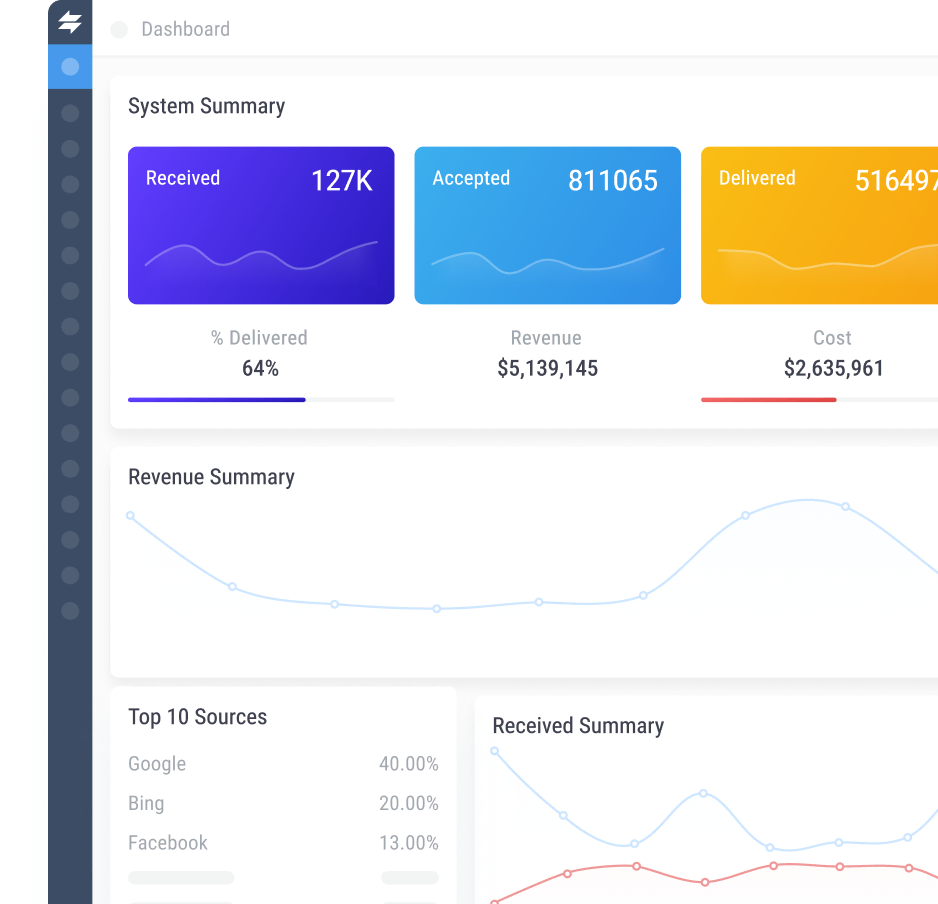Click the purple % Delivered progress bar
This screenshot has height=904, width=938.
[216, 399]
